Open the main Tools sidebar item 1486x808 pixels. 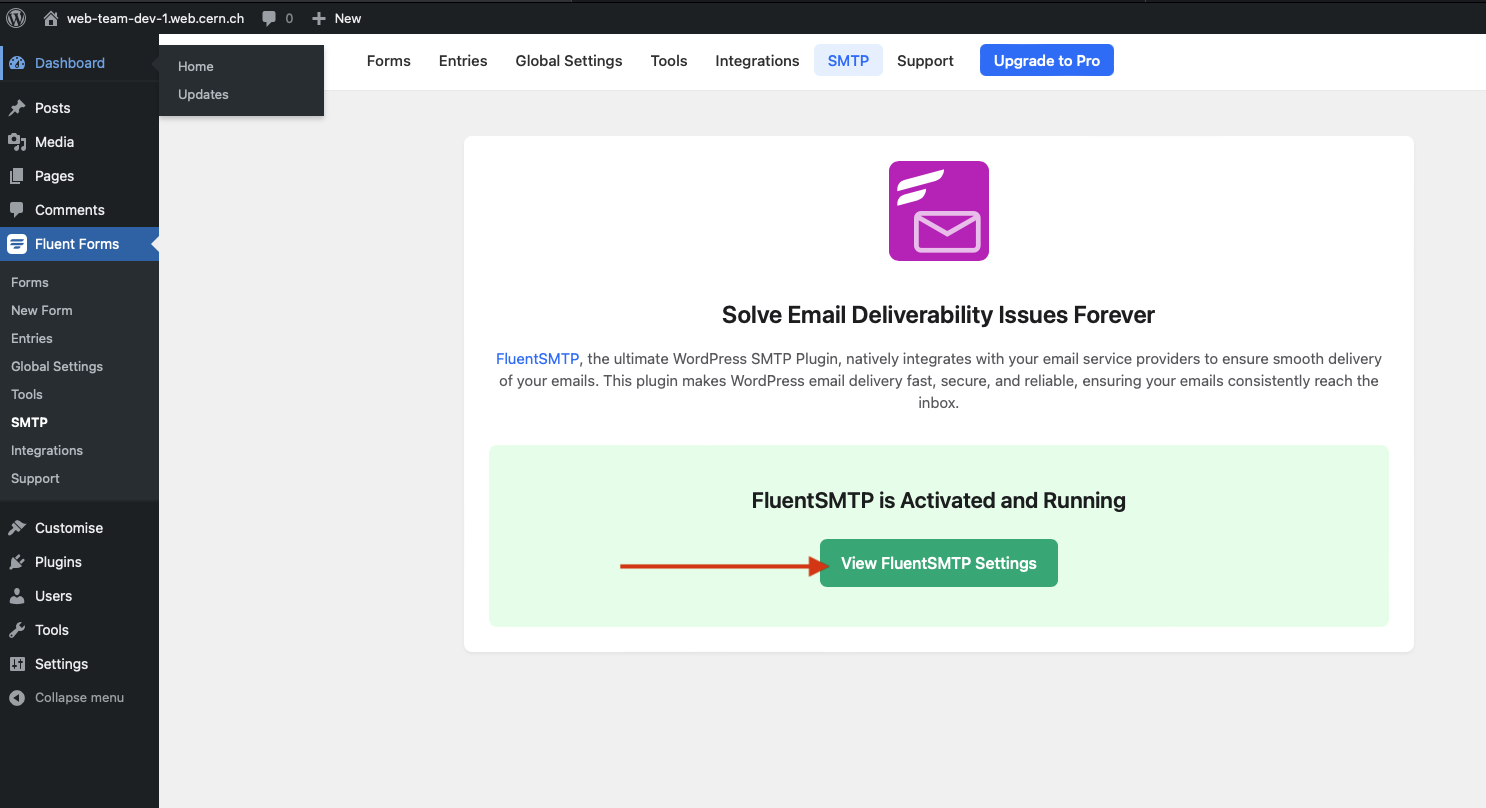click(x=79, y=630)
